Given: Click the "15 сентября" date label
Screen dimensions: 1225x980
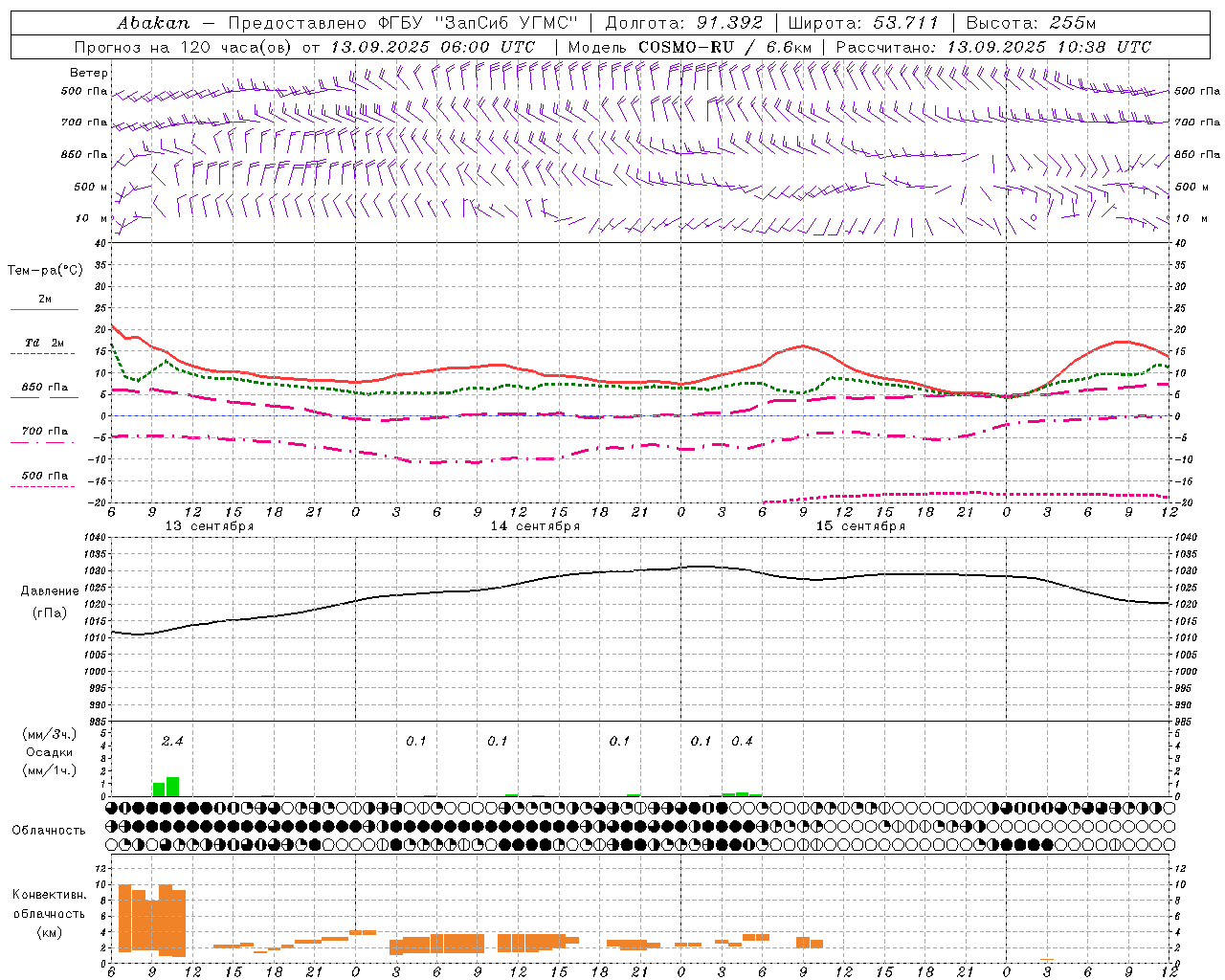Looking at the screenshot, I should [x=860, y=526].
